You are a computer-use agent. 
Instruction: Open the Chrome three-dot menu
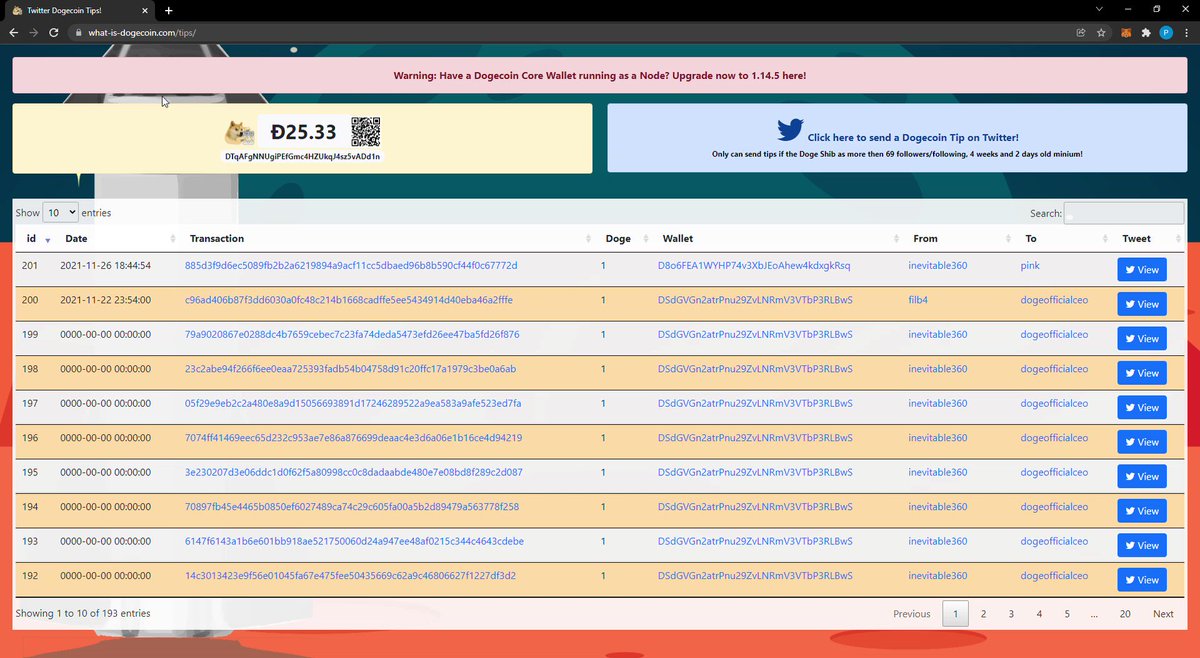tap(1186, 32)
